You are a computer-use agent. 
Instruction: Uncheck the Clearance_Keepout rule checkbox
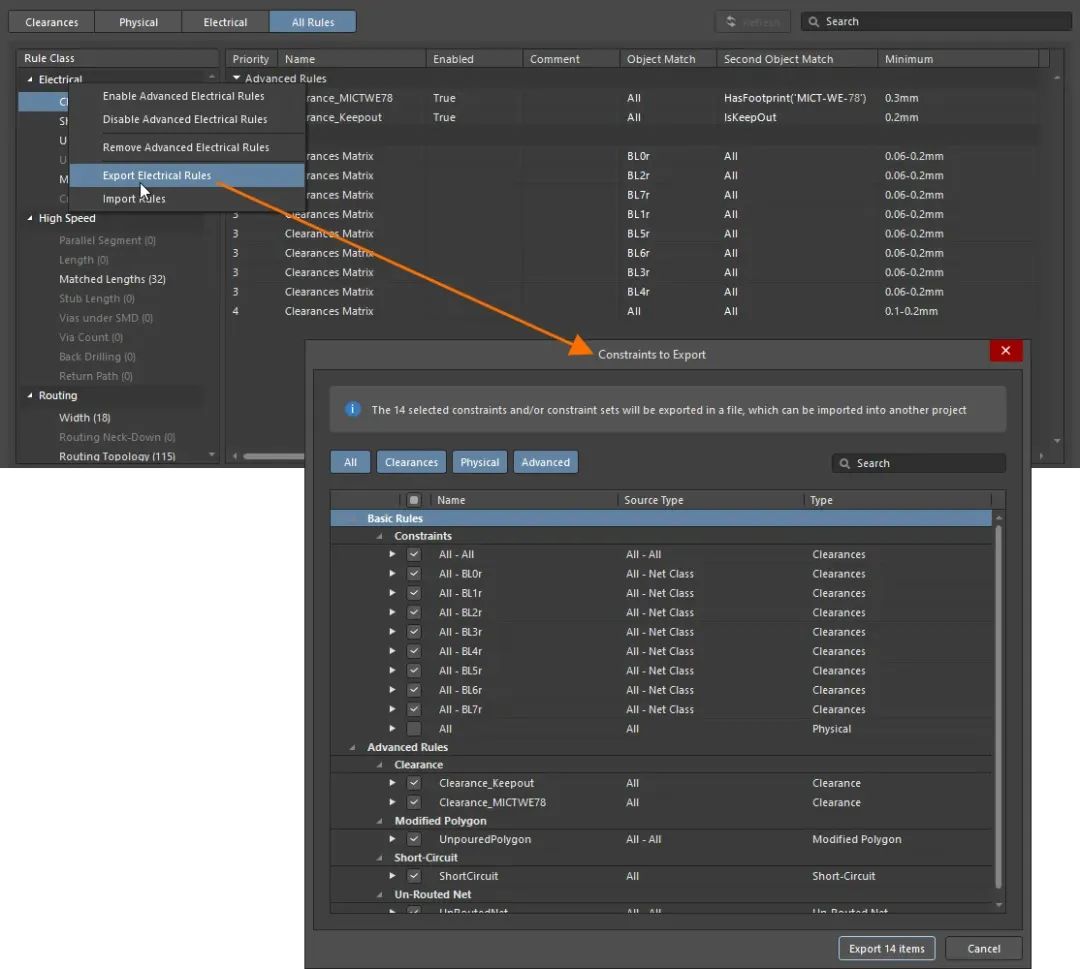click(x=414, y=782)
